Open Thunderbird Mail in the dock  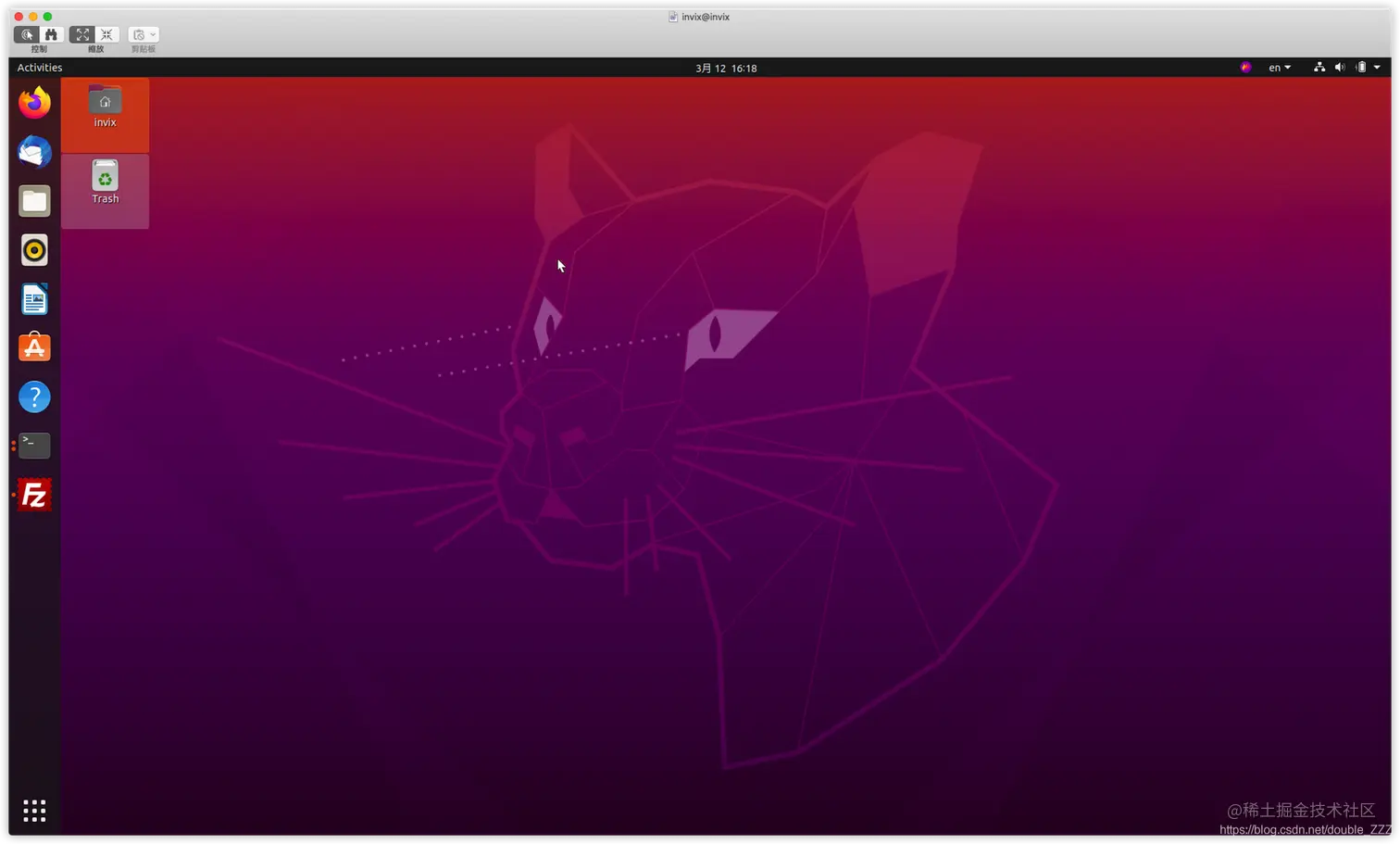[x=34, y=152]
